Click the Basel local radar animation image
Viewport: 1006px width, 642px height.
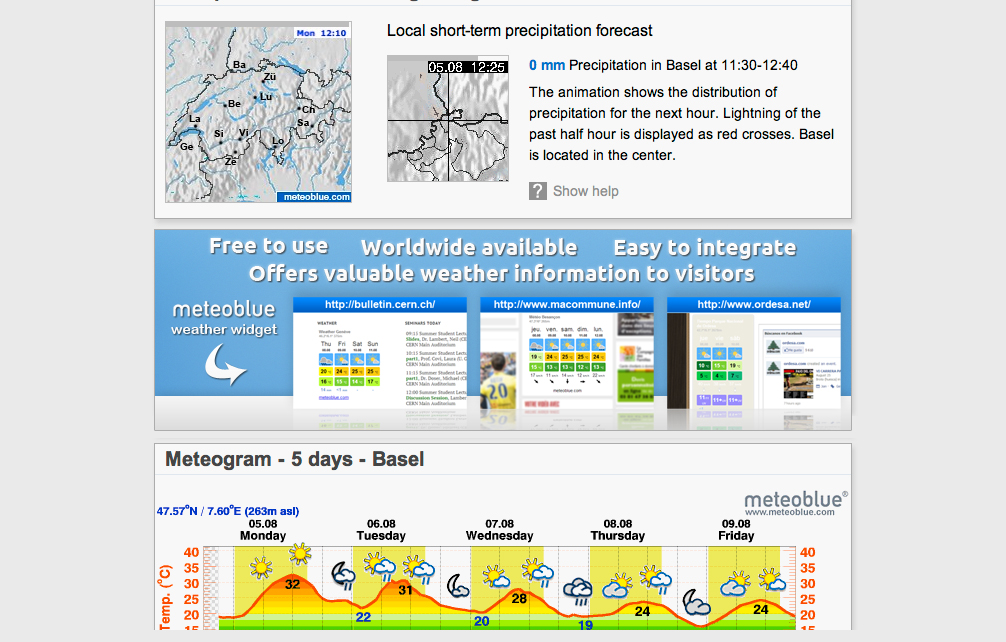[448, 118]
